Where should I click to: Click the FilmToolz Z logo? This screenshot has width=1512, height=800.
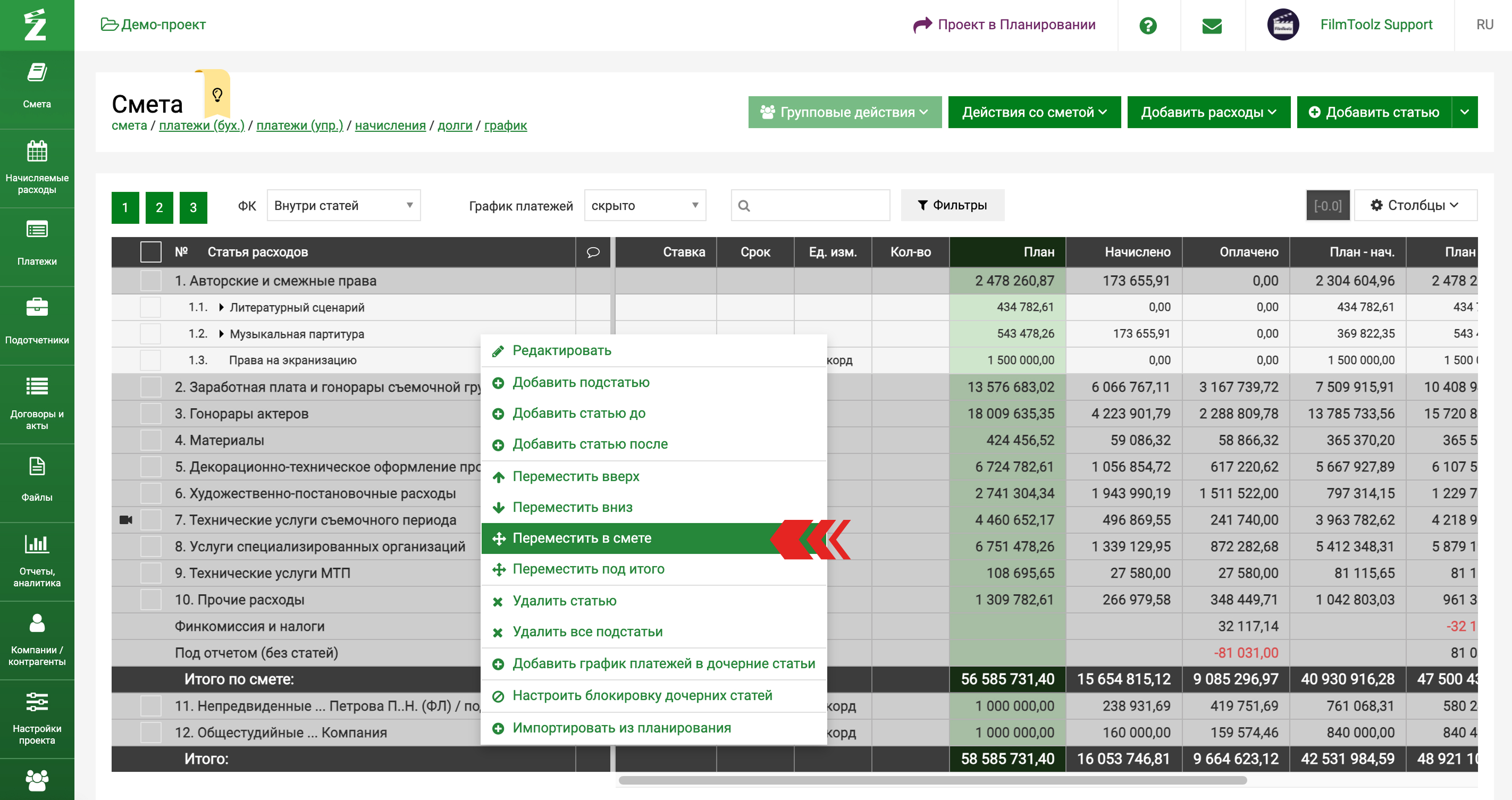click(x=36, y=25)
